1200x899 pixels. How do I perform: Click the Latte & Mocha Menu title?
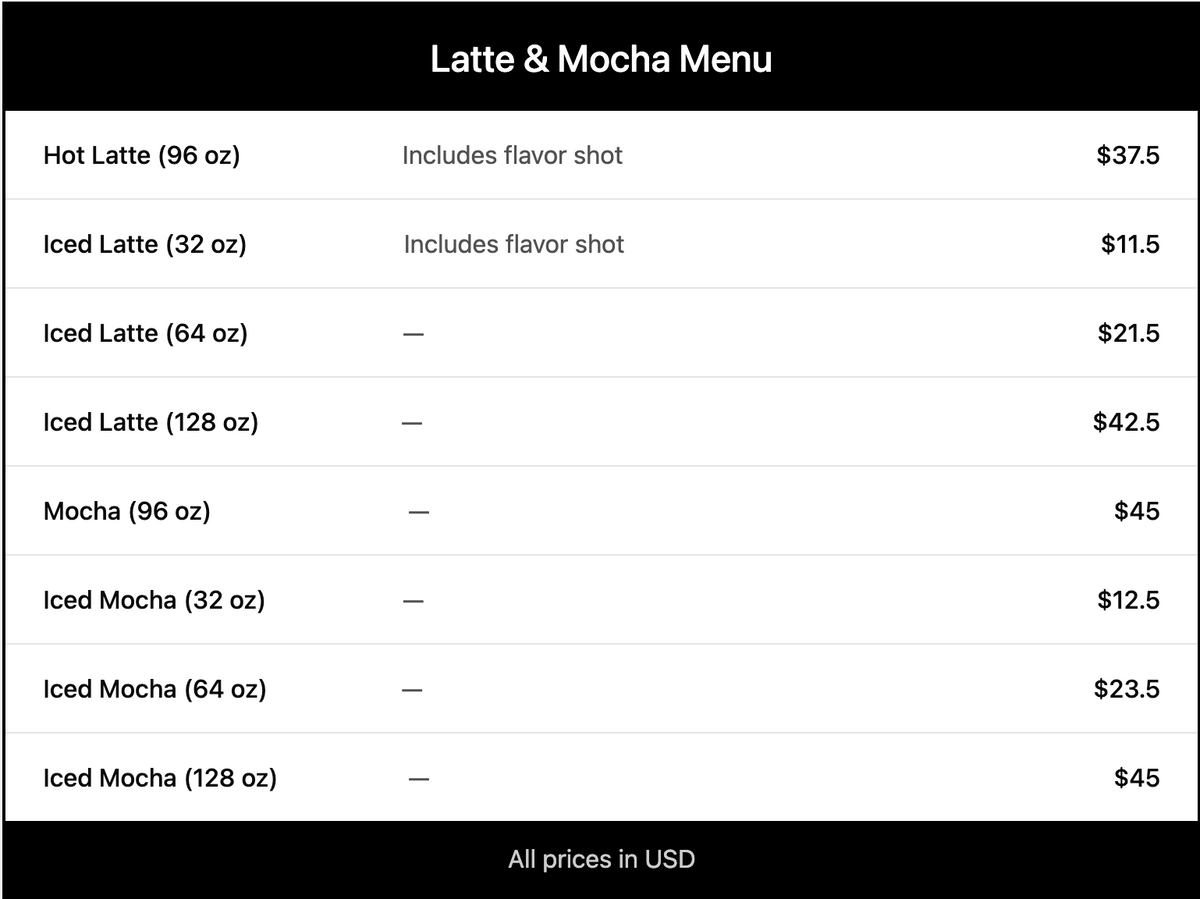pos(601,59)
